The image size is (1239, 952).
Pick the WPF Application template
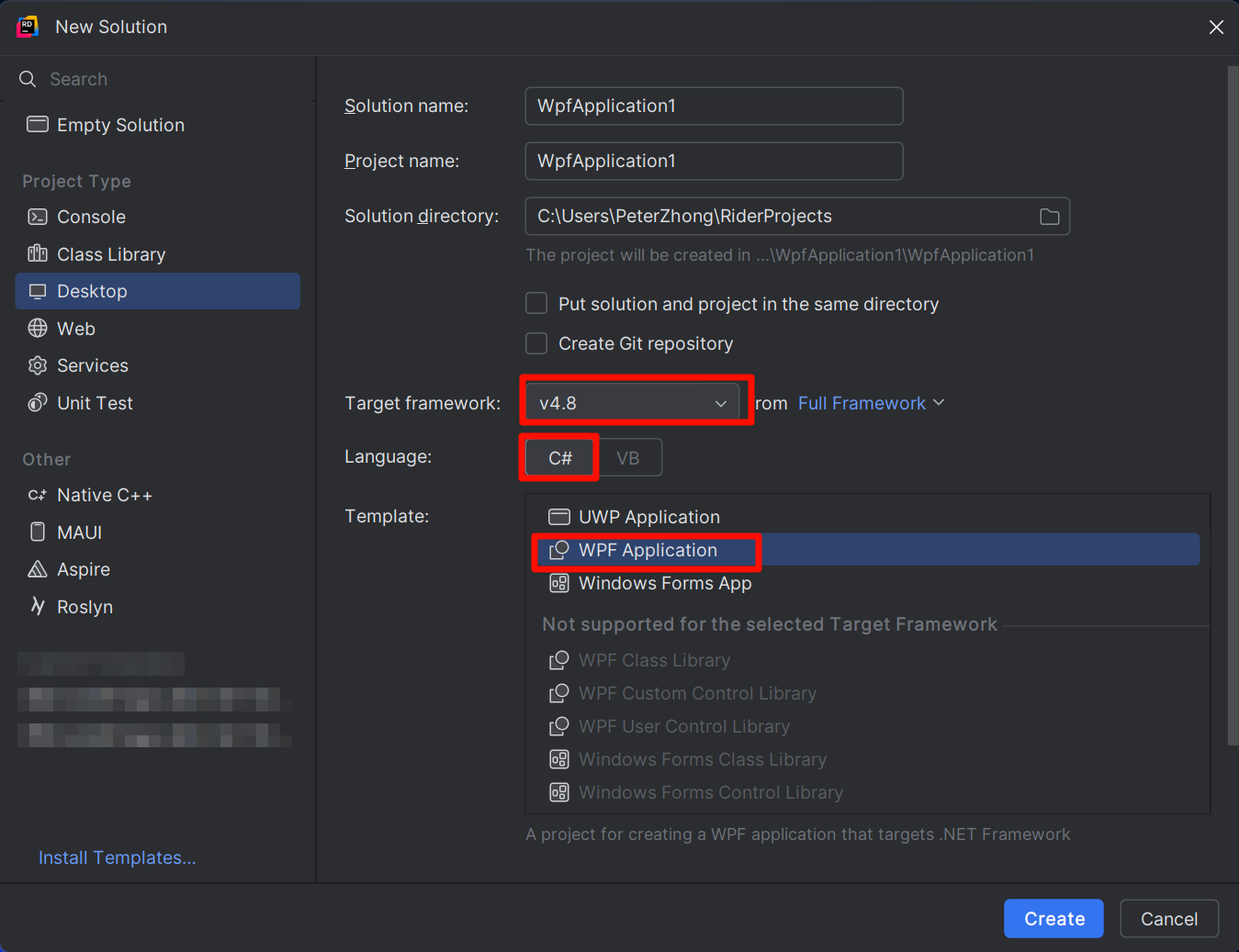click(866, 550)
